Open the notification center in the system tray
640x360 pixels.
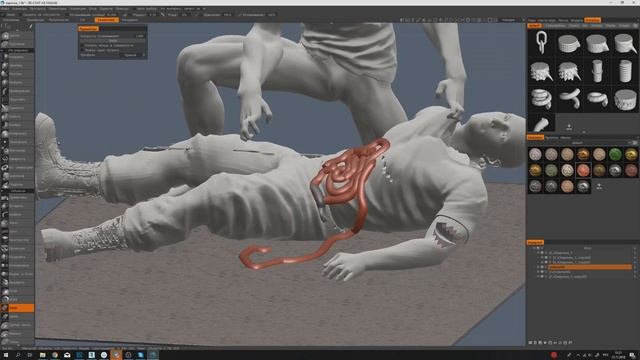coord(632,355)
